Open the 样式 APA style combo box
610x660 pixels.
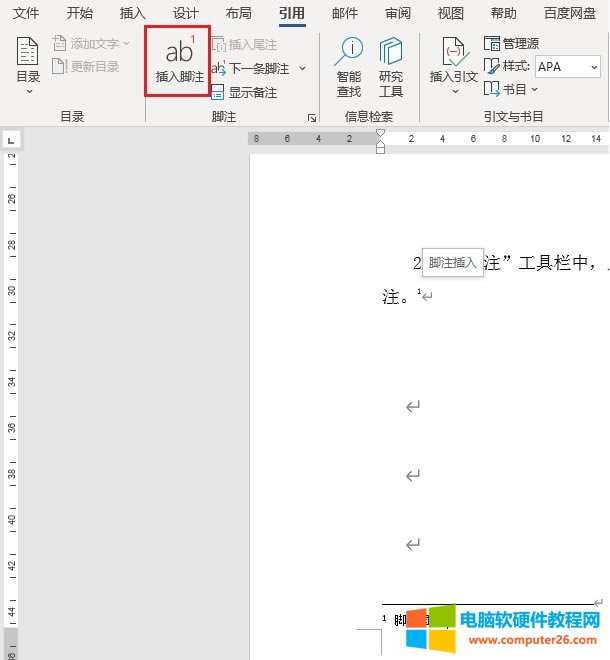(567, 66)
